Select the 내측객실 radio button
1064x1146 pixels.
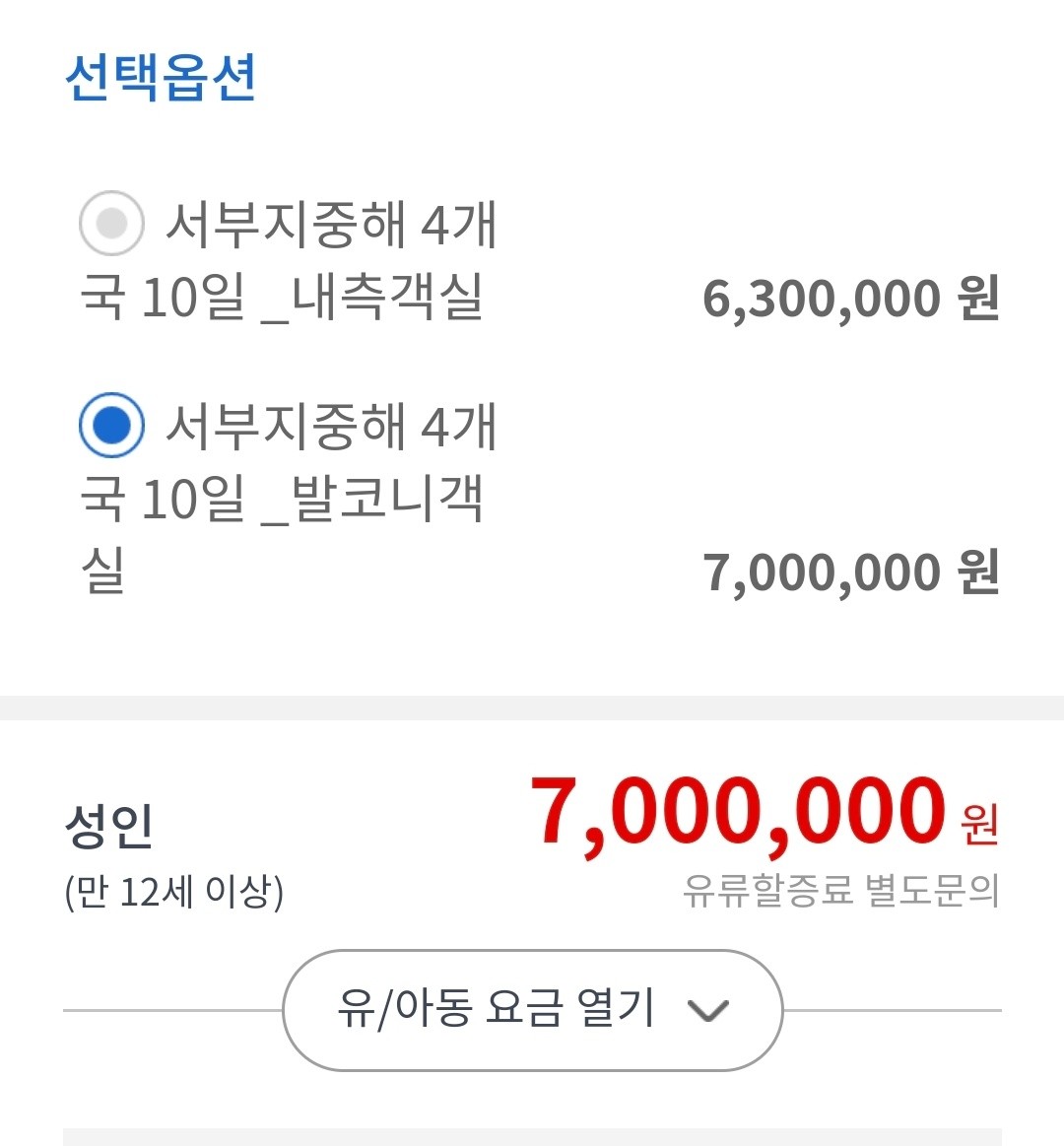tap(111, 224)
